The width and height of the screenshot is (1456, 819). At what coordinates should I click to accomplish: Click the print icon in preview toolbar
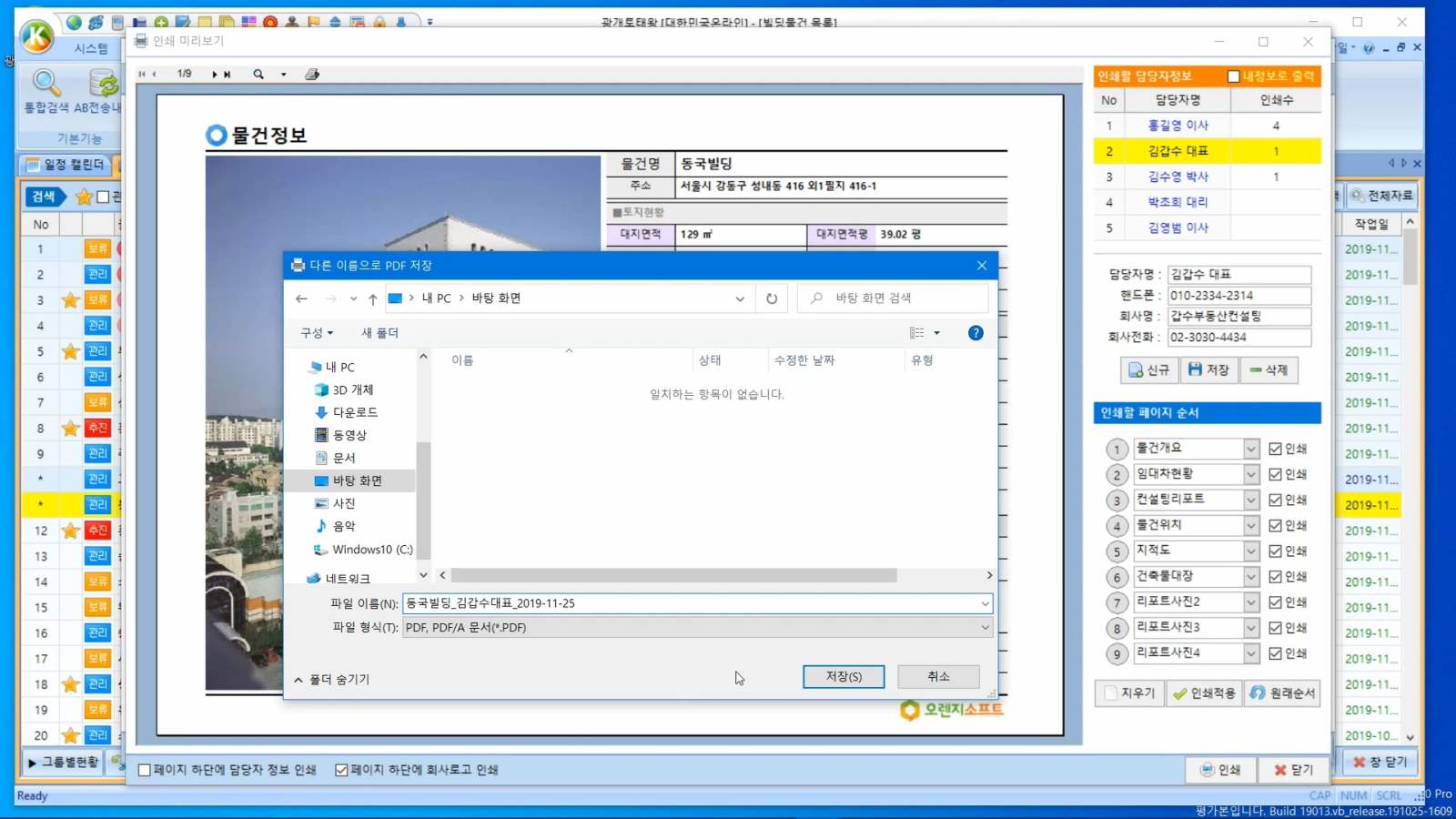point(312,74)
